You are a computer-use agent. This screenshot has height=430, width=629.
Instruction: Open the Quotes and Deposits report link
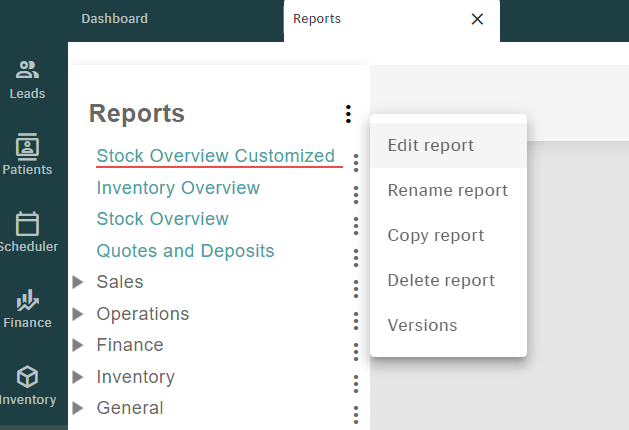[x=185, y=251]
